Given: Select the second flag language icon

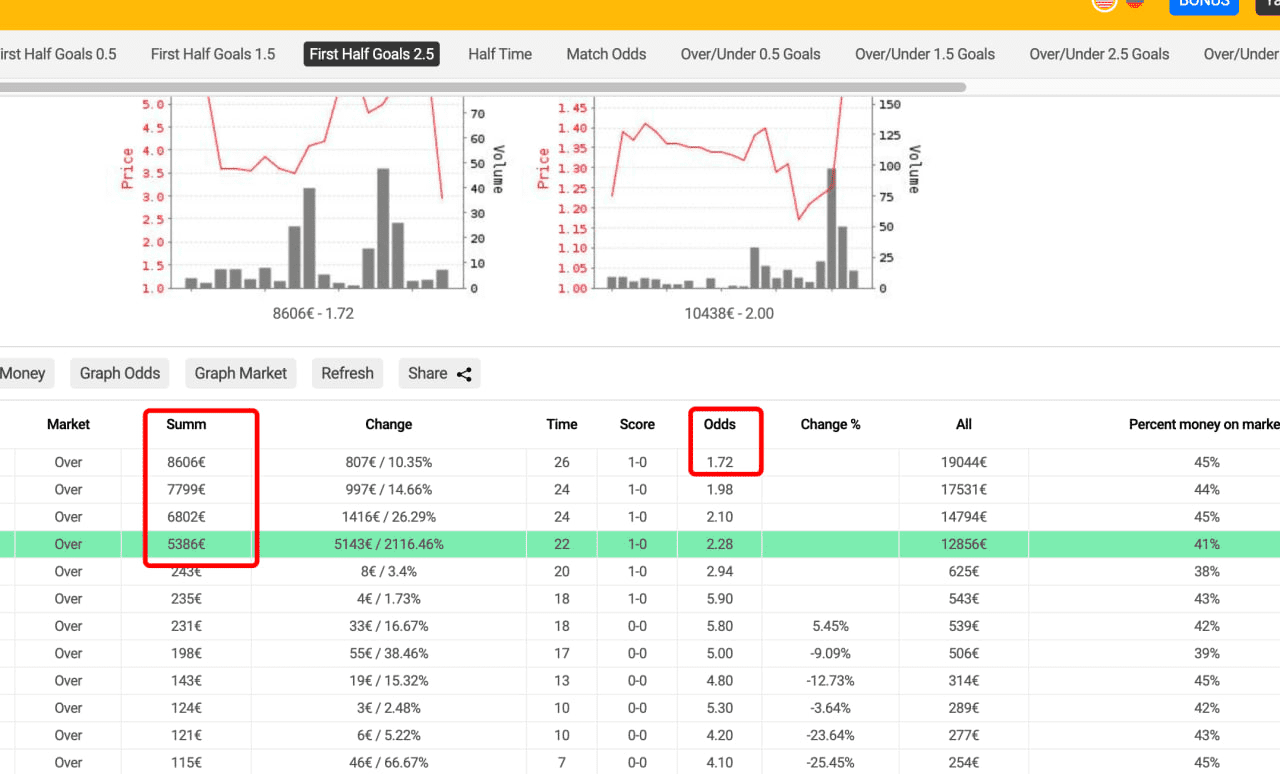Looking at the screenshot, I should click(x=1135, y=3).
